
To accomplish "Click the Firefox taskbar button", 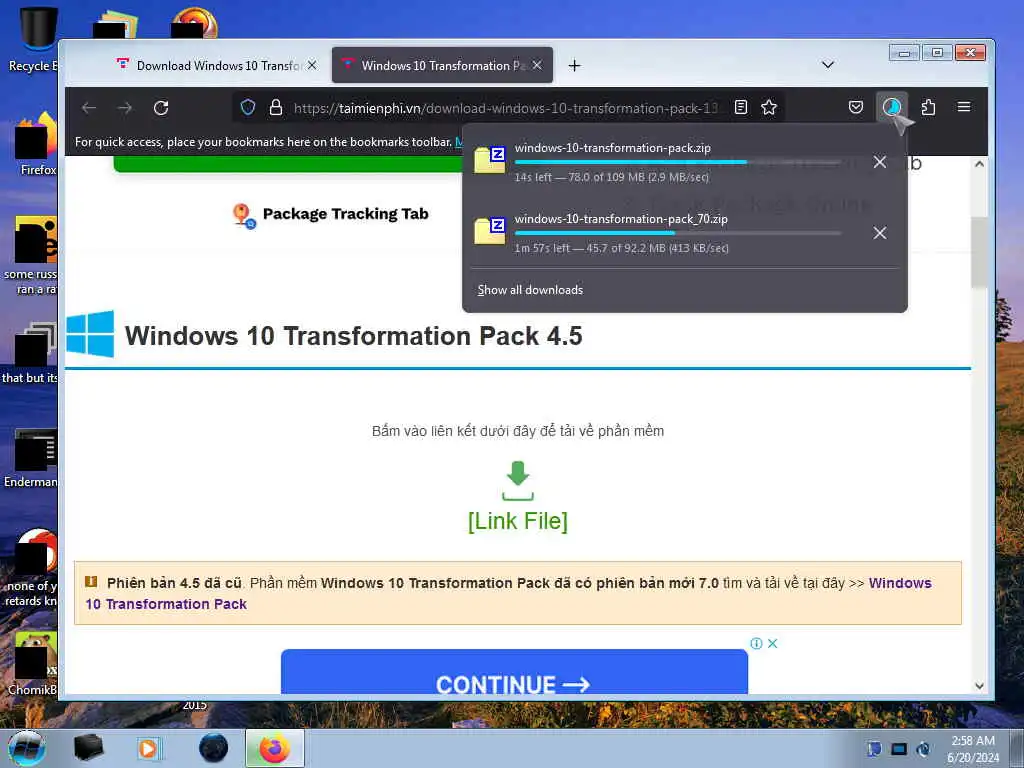I will tap(275, 748).
